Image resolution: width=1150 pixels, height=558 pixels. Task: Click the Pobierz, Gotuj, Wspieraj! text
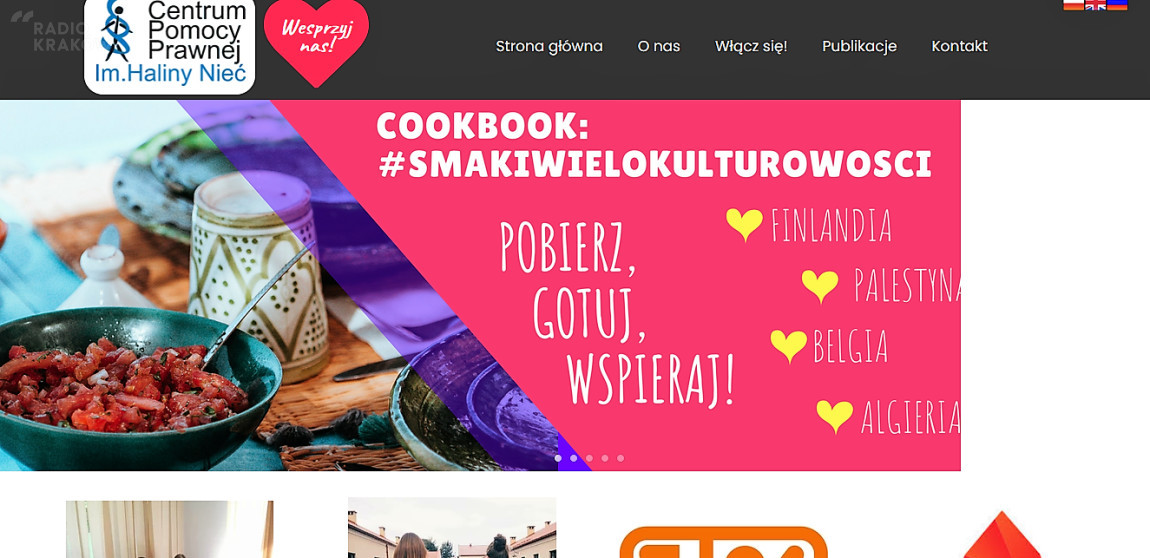click(x=618, y=312)
